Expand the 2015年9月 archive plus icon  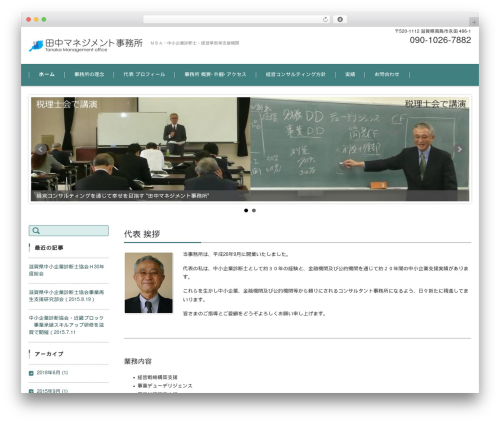pos(31,391)
